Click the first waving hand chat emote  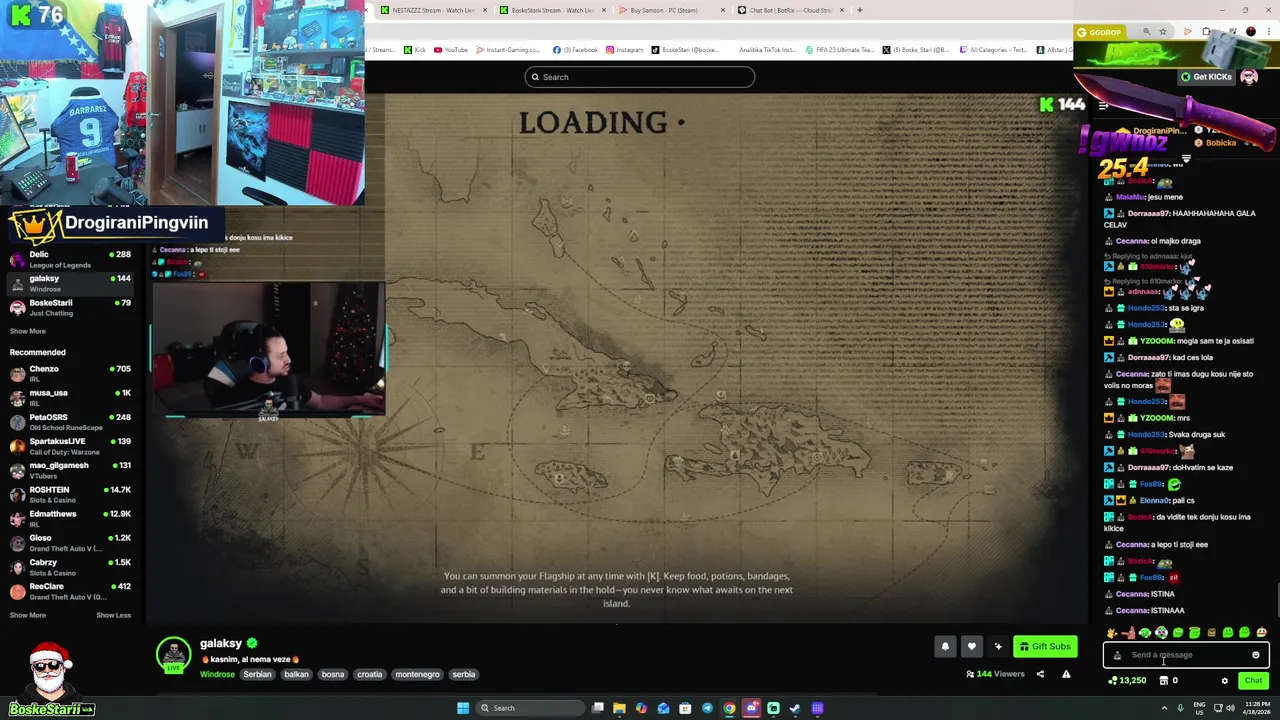tap(1113, 633)
